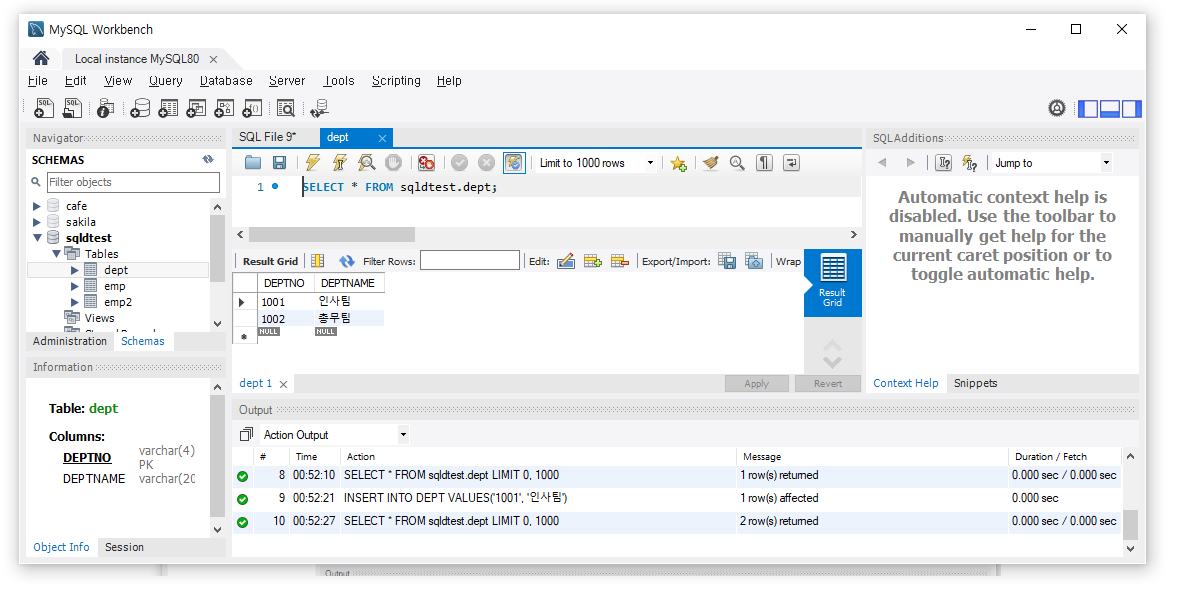The height and width of the screenshot is (590, 1181).
Task: Toggle stop-on-error execution icon
Action: coord(426,163)
